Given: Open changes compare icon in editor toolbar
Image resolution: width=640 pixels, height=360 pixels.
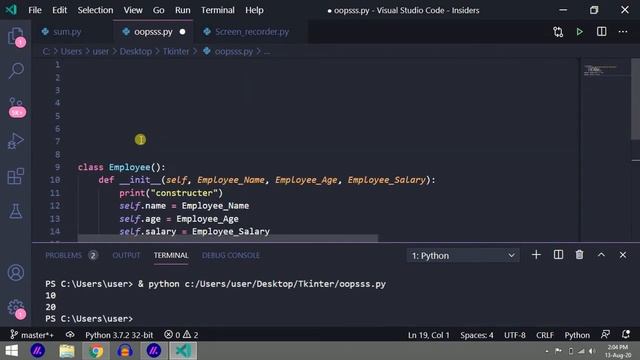Looking at the screenshot, I should coord(558,32).
